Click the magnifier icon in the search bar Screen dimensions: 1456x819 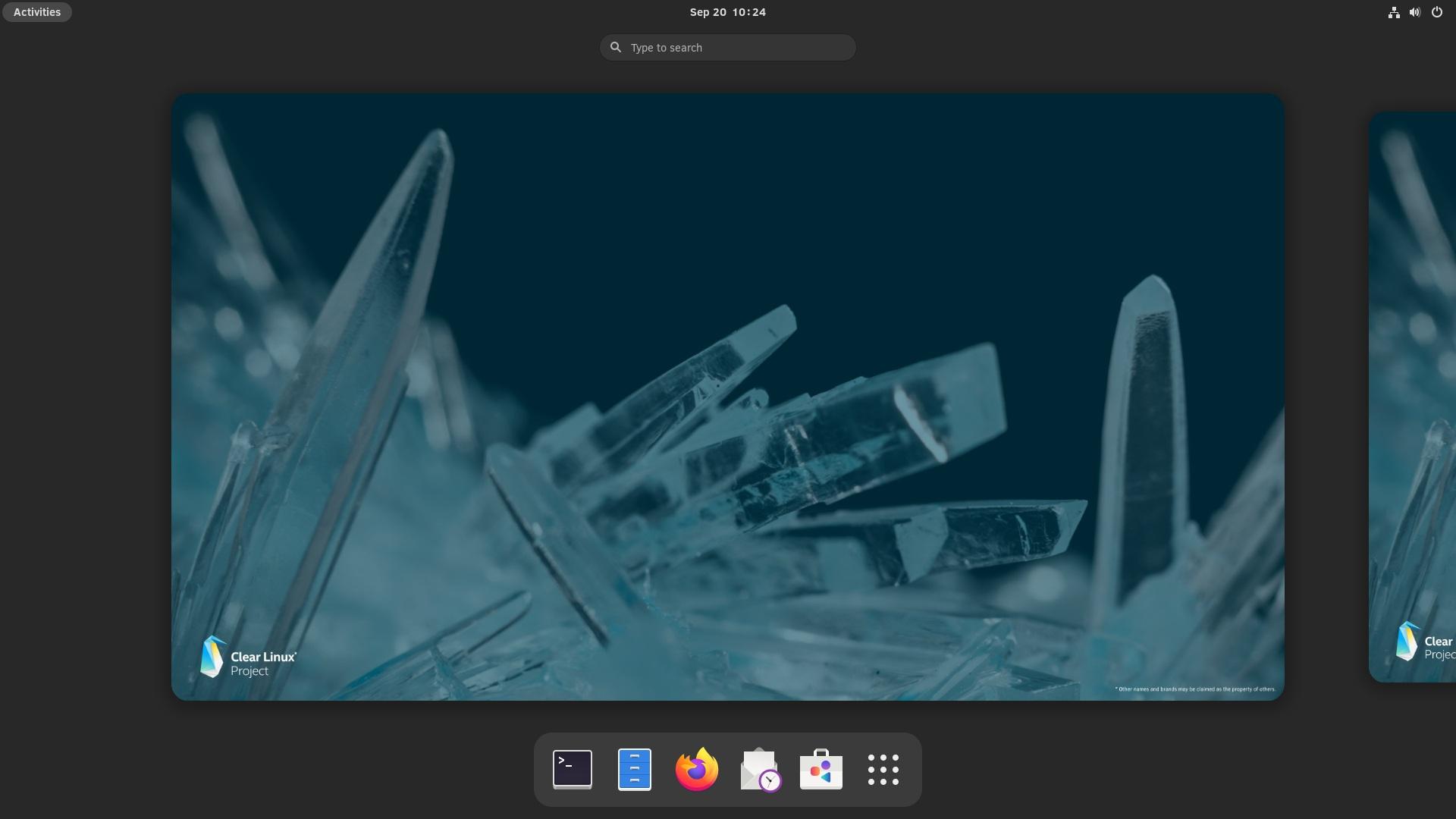click(x=616, y=47)
